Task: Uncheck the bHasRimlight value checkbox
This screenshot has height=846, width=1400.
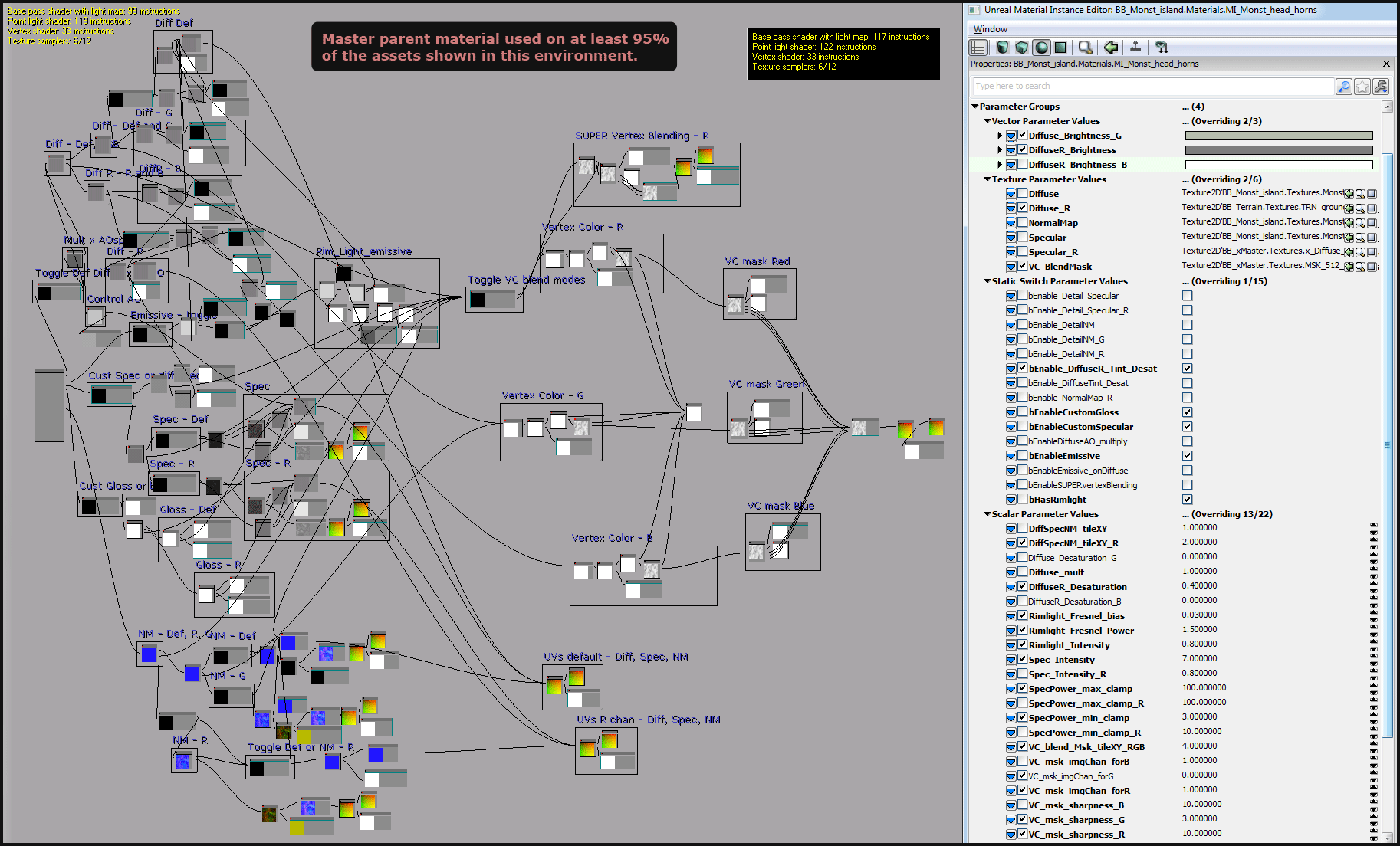Action: point(1187,500)
